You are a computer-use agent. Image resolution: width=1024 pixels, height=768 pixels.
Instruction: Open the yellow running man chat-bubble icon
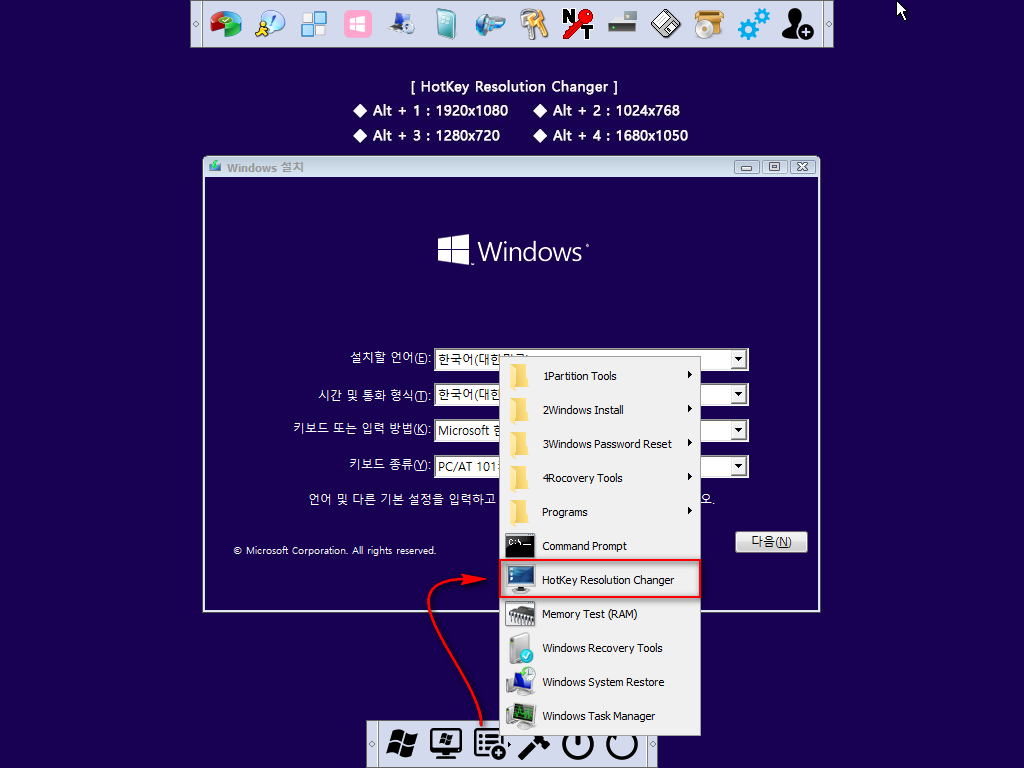pos(270,24)
